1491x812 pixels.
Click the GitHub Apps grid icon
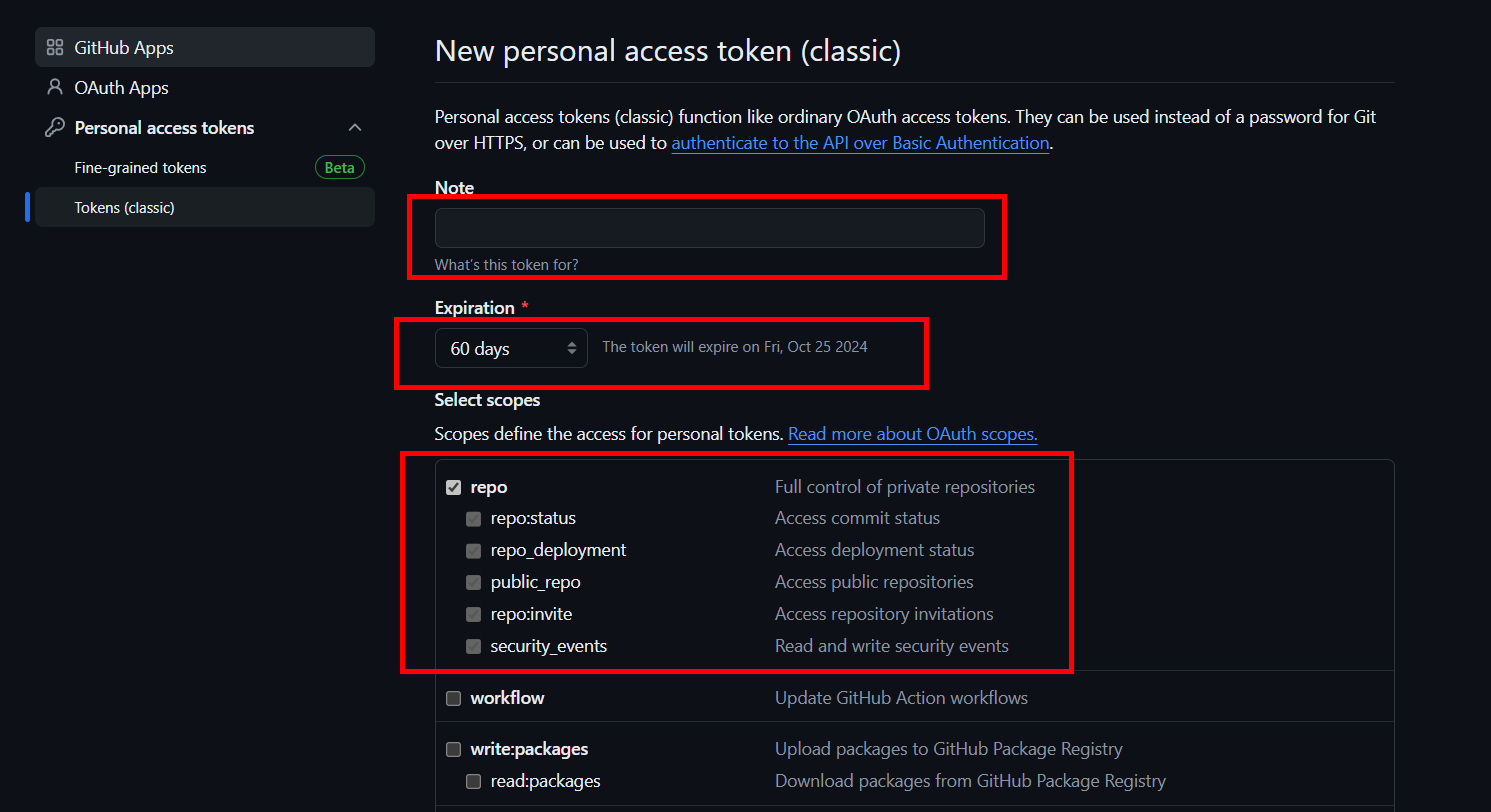(x=55, y=48)
